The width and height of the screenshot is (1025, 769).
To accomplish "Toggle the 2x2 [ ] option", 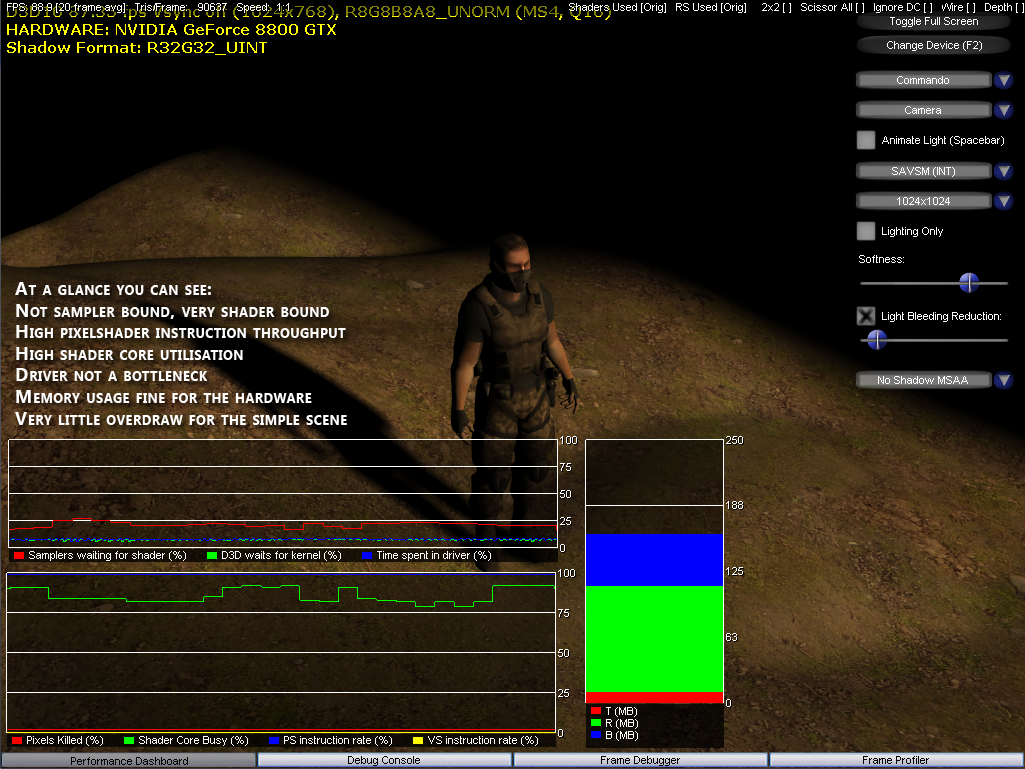I will (776, 7).
